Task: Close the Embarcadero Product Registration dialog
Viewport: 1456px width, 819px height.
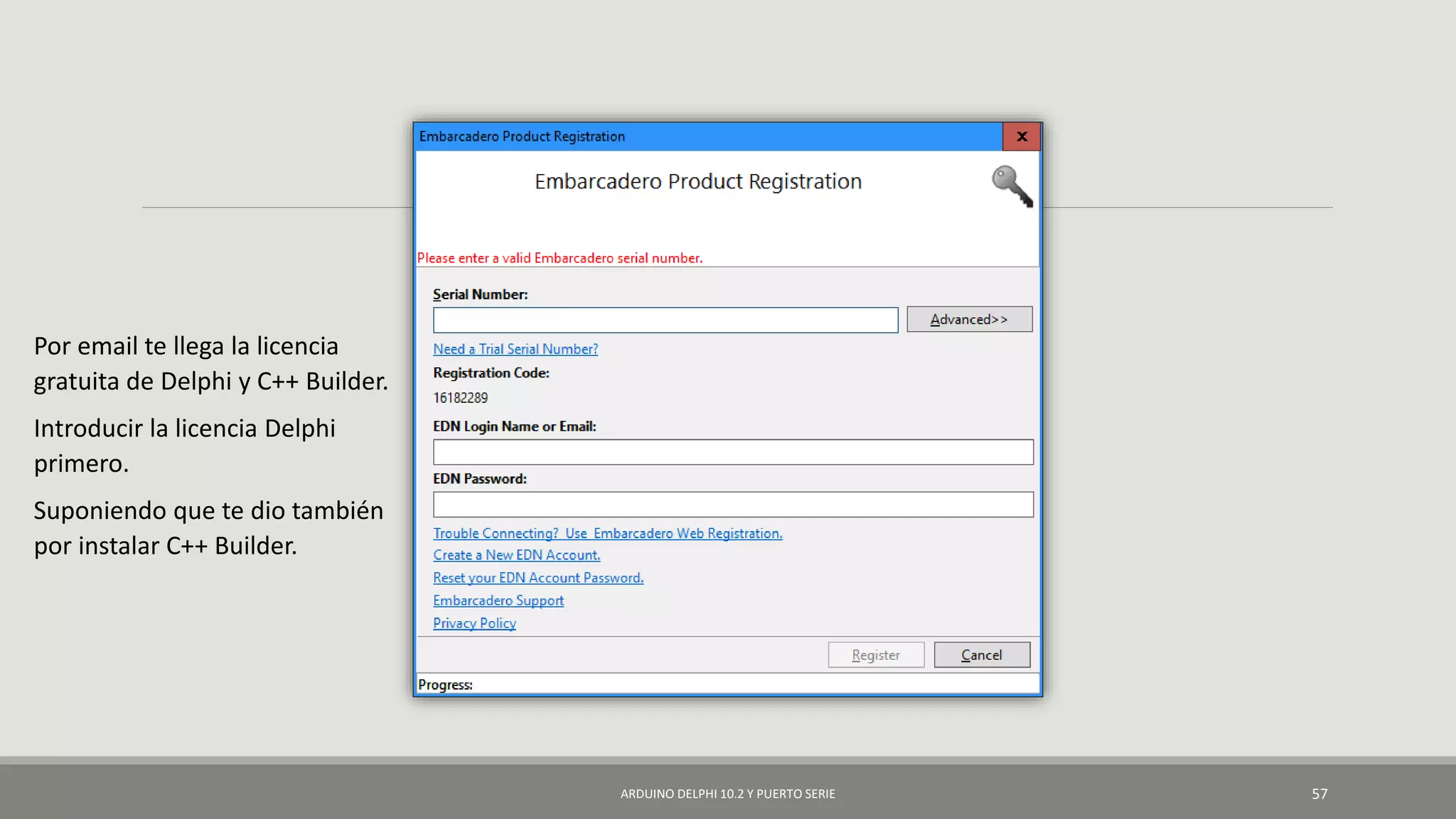Action: click(x=1022, y=136)
